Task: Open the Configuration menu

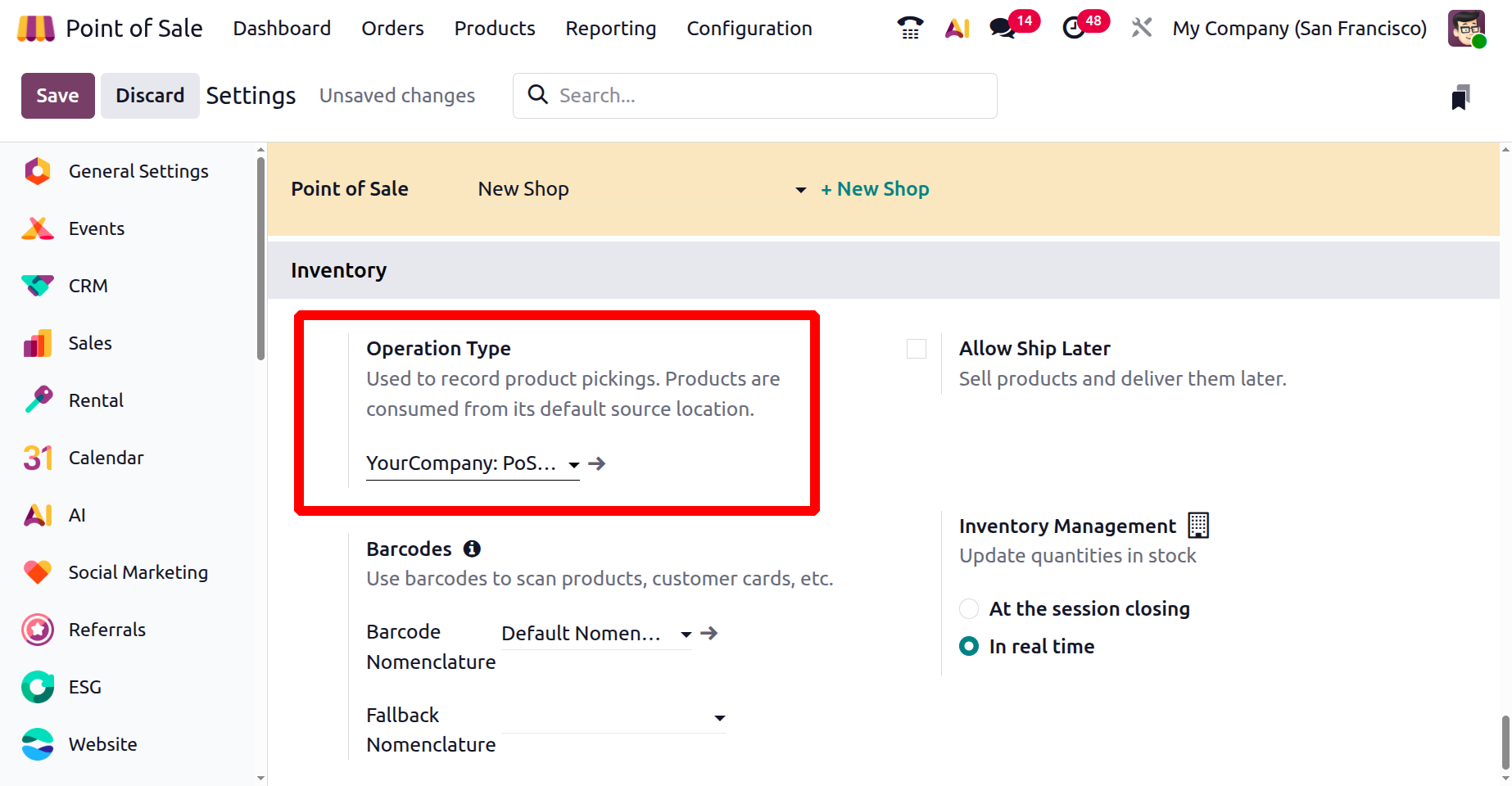Action: pyautogui.click(x=749, y=29)
